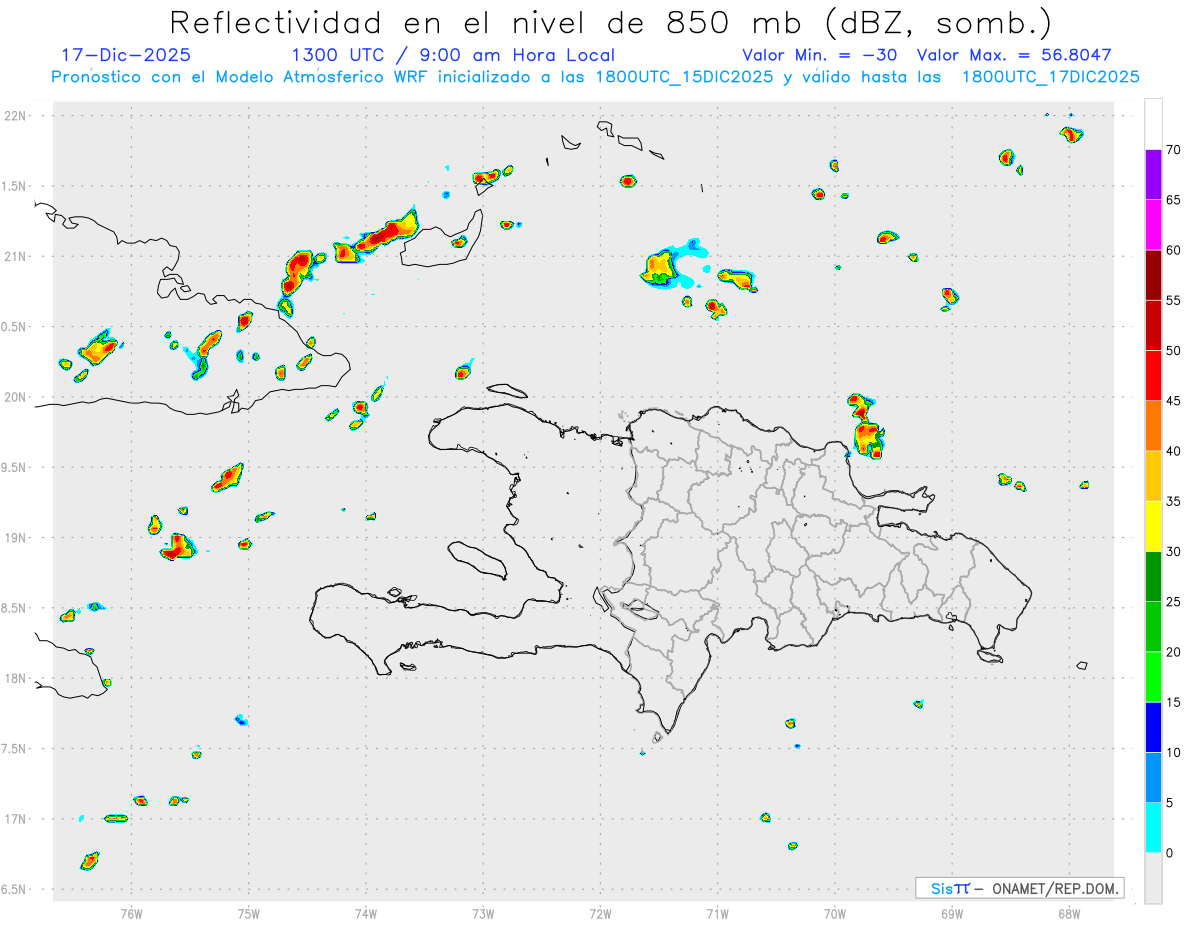Click the '21N' latitude axis label
This screenshot has height=927, width=1200.
tap(15, 256)
